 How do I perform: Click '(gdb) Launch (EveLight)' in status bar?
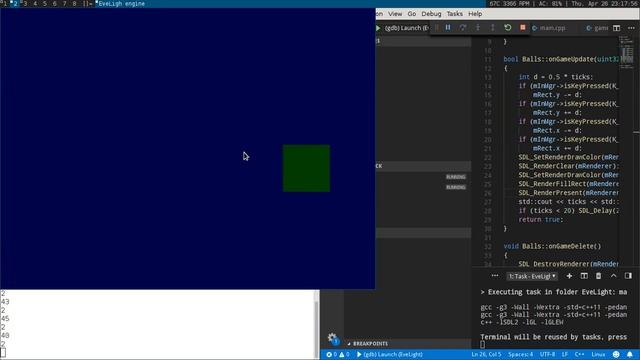pos(389,354)
